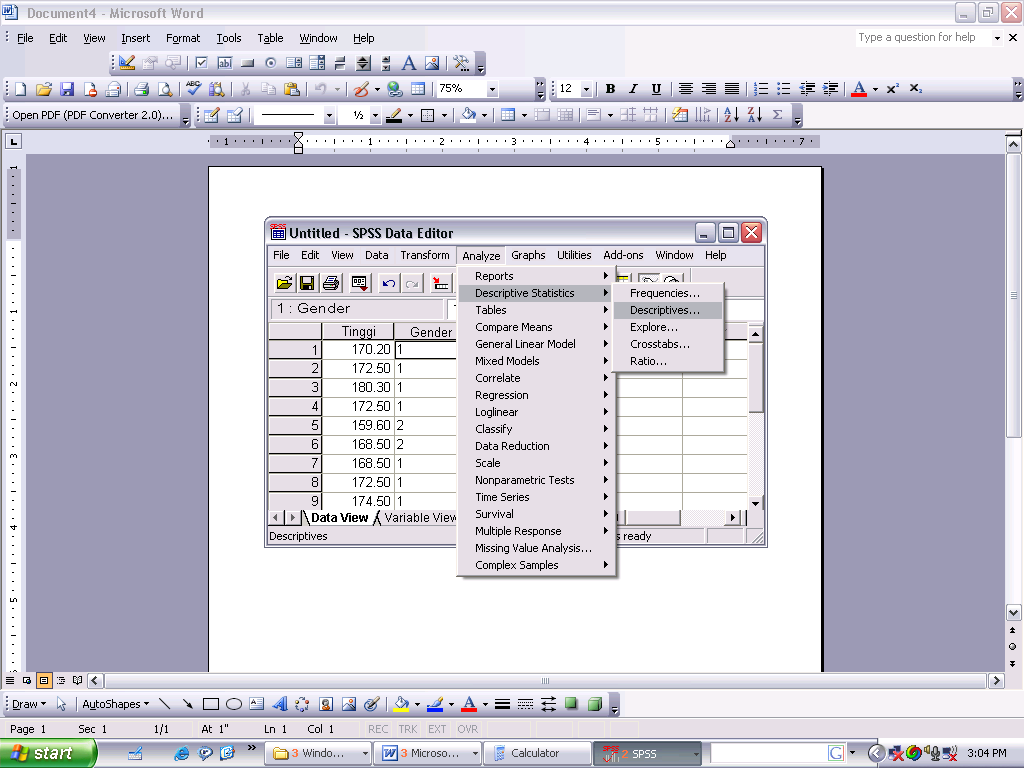1024x768 pixels.
Task: Open More Controls hammer-and-wrench icon
Action: coord(461,63)
